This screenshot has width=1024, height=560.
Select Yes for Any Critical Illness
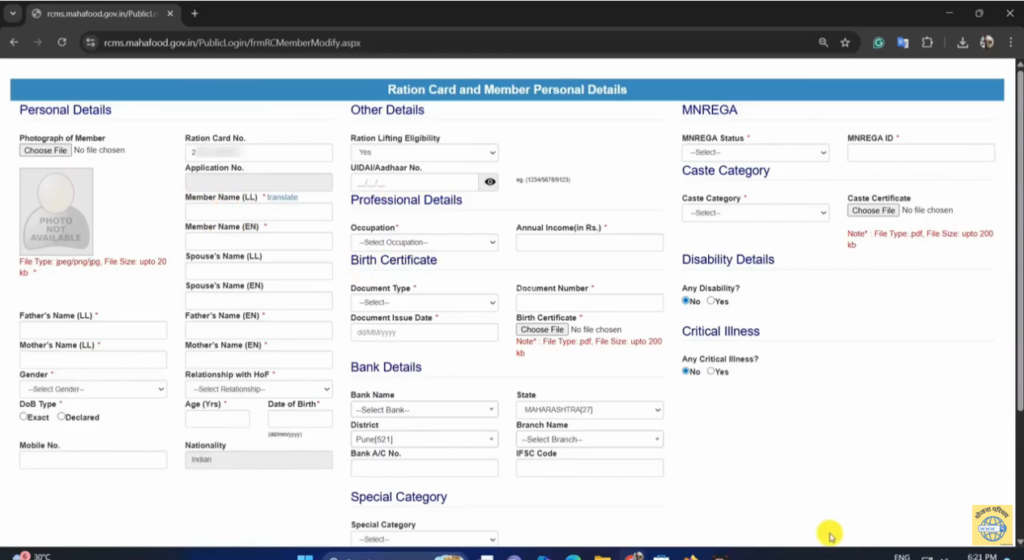pyautogui.click(x=711, y=371)
